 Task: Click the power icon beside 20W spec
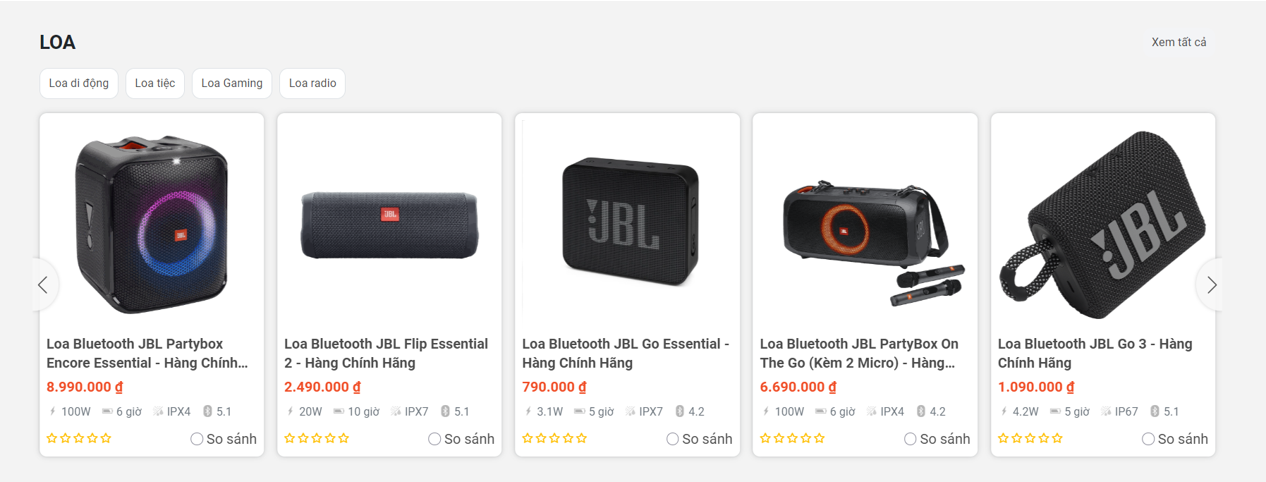point(291,411)
